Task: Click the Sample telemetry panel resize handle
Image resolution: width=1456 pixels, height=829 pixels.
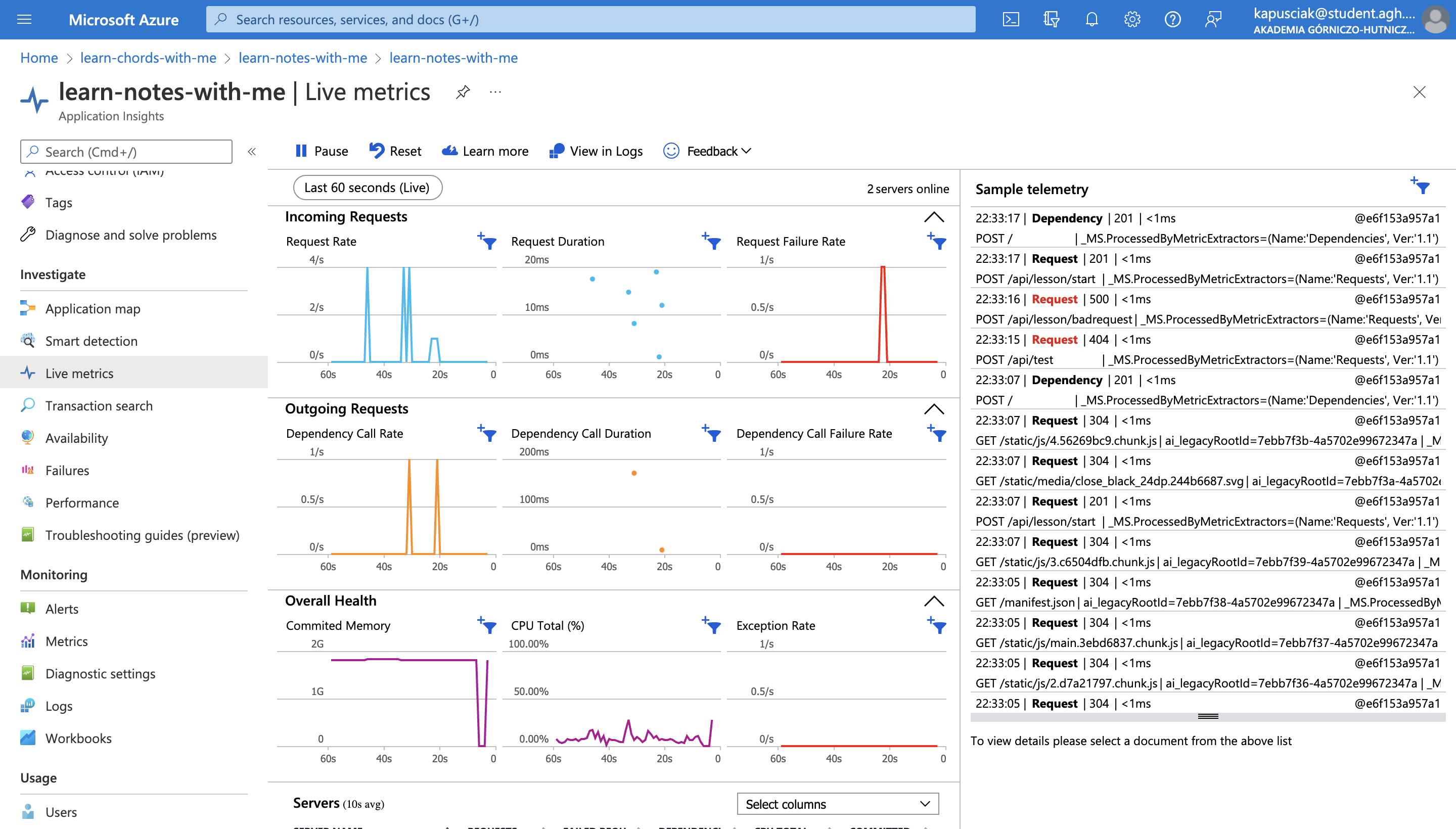Action: 1208,716
